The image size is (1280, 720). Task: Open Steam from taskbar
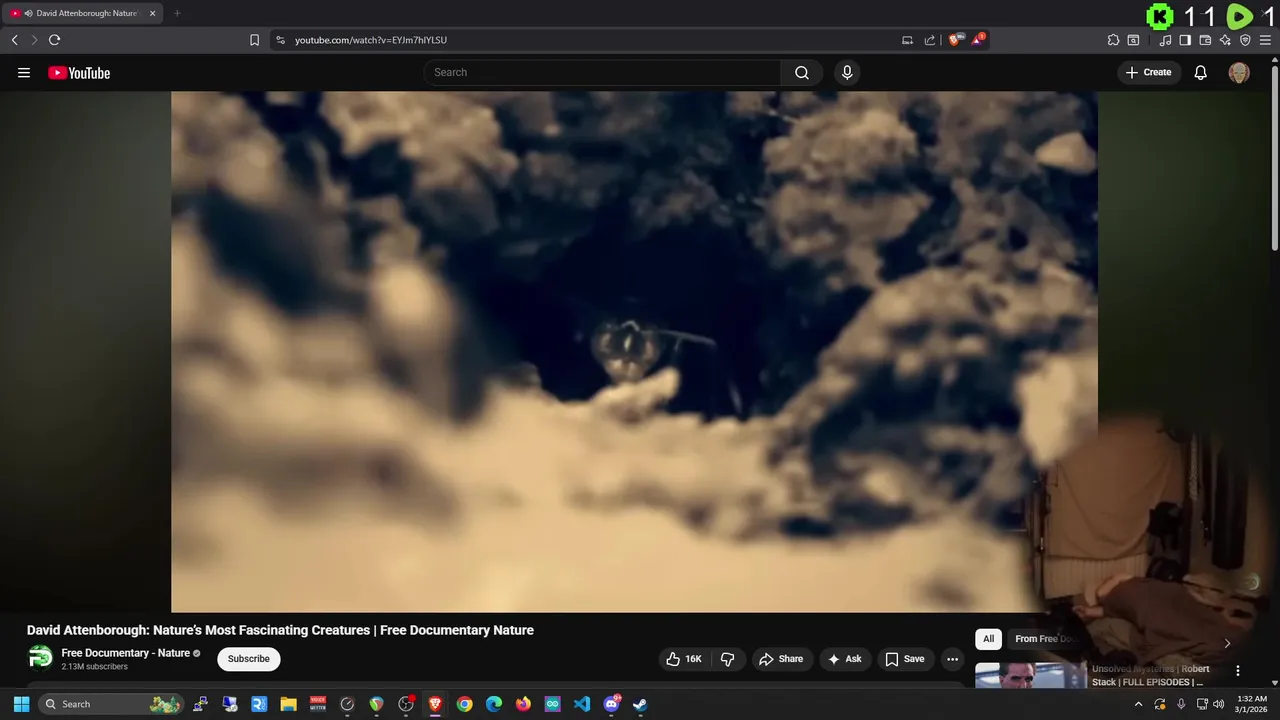click(640, 704)
